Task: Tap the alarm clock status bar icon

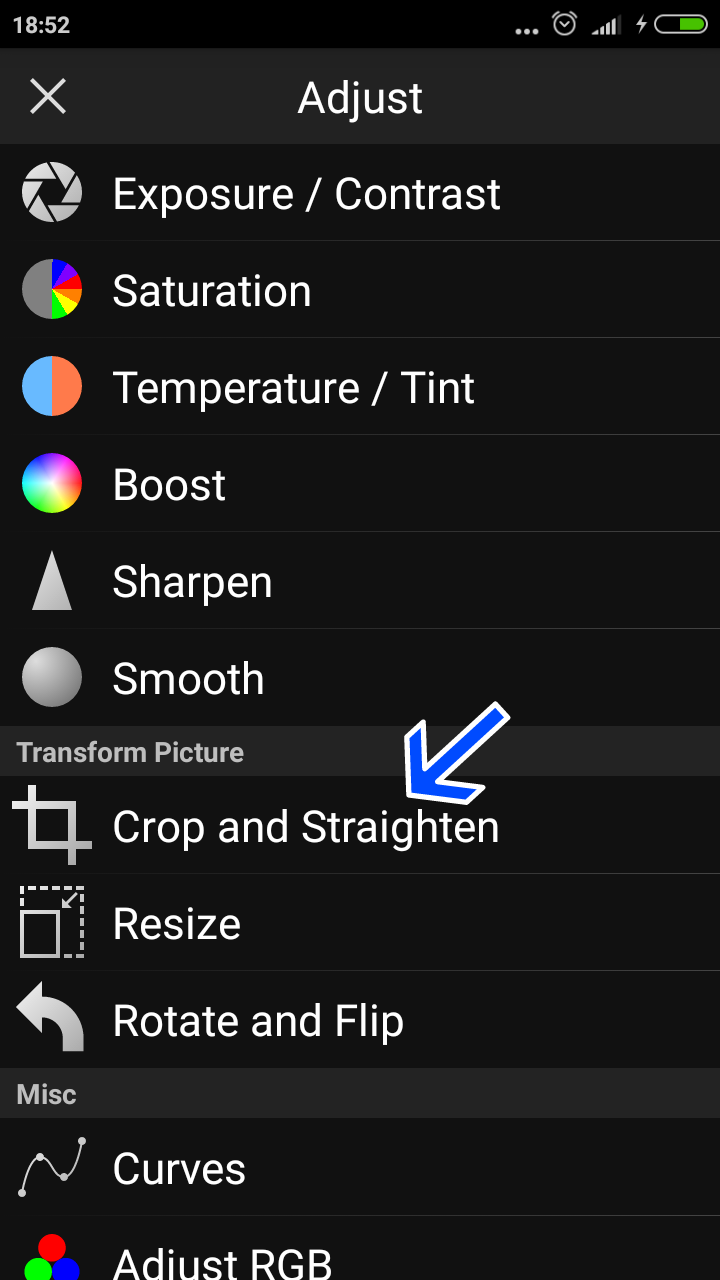Action: click(x=565, y=24)
